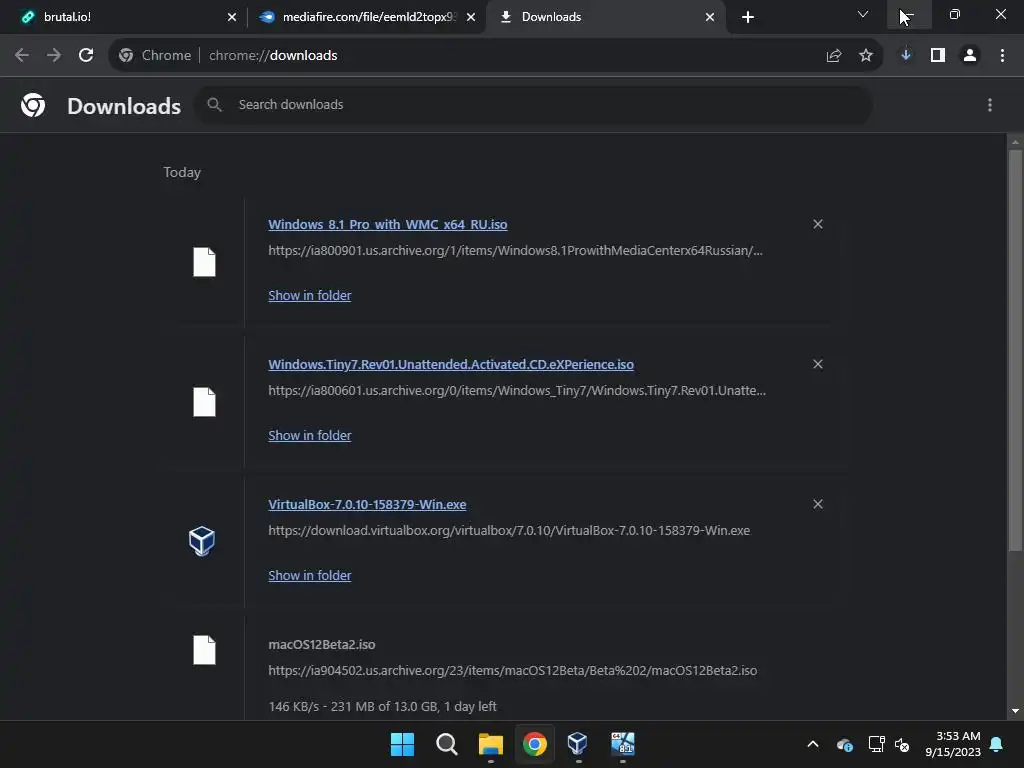Open the notification bell

(x=997, y=744)
